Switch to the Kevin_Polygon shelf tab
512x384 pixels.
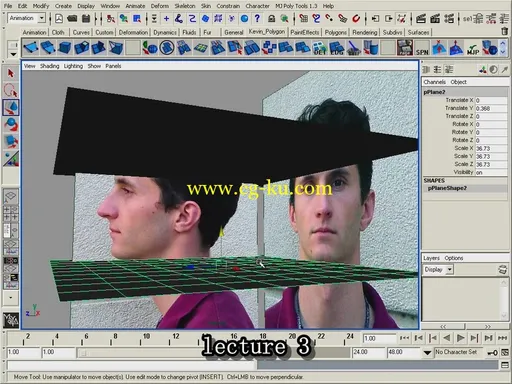[x=267, y=32]
